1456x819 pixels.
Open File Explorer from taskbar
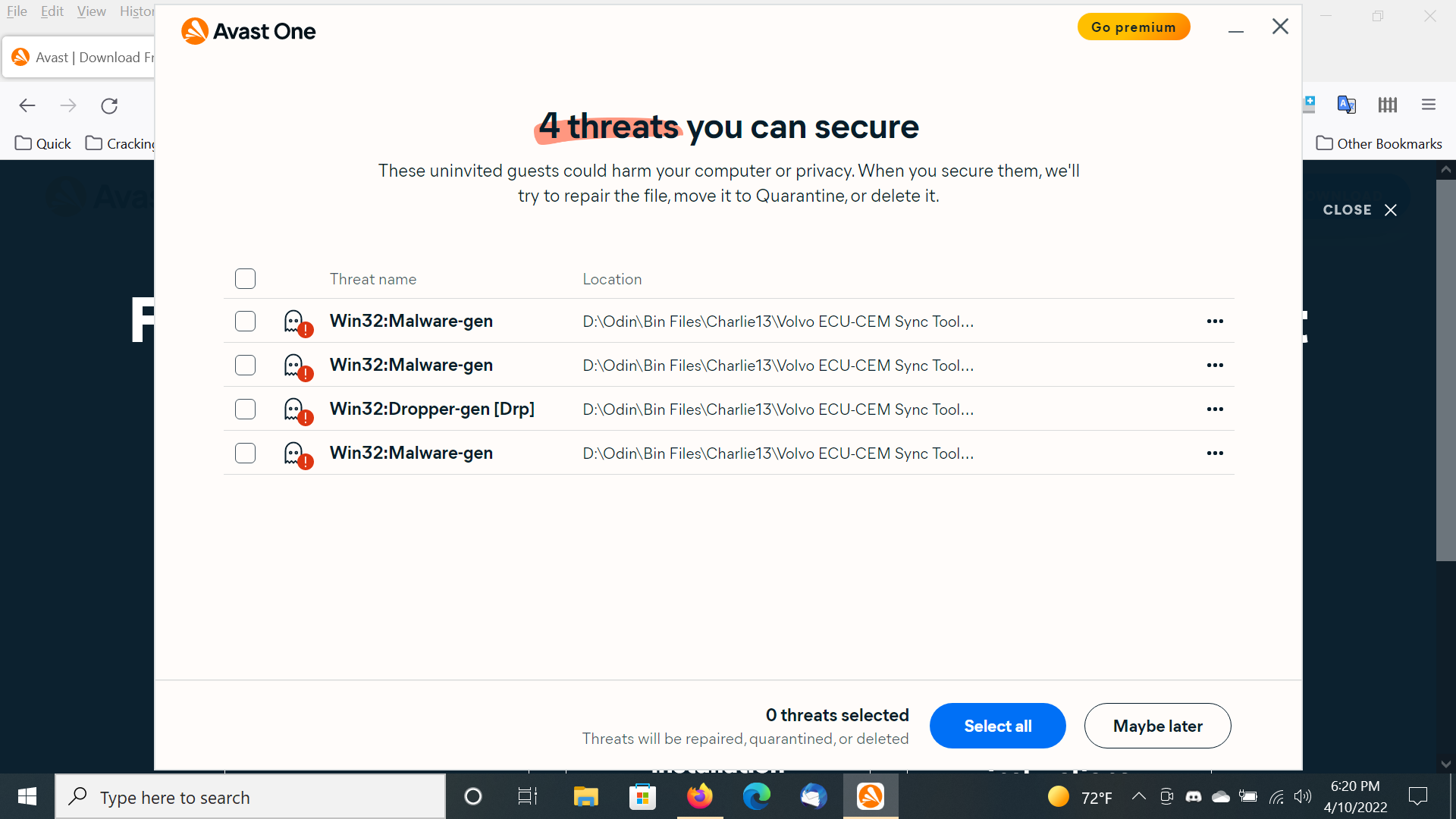pyautogui.click(x=585, y=796)
